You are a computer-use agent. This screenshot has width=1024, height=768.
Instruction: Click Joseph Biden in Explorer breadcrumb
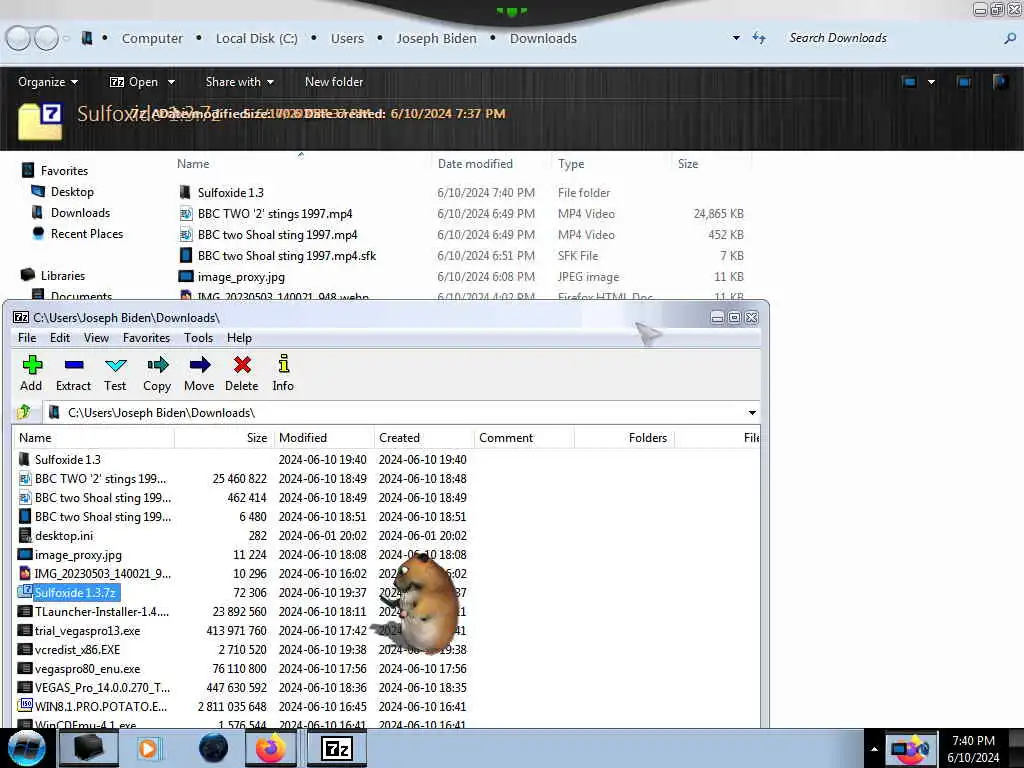(436, 39)
